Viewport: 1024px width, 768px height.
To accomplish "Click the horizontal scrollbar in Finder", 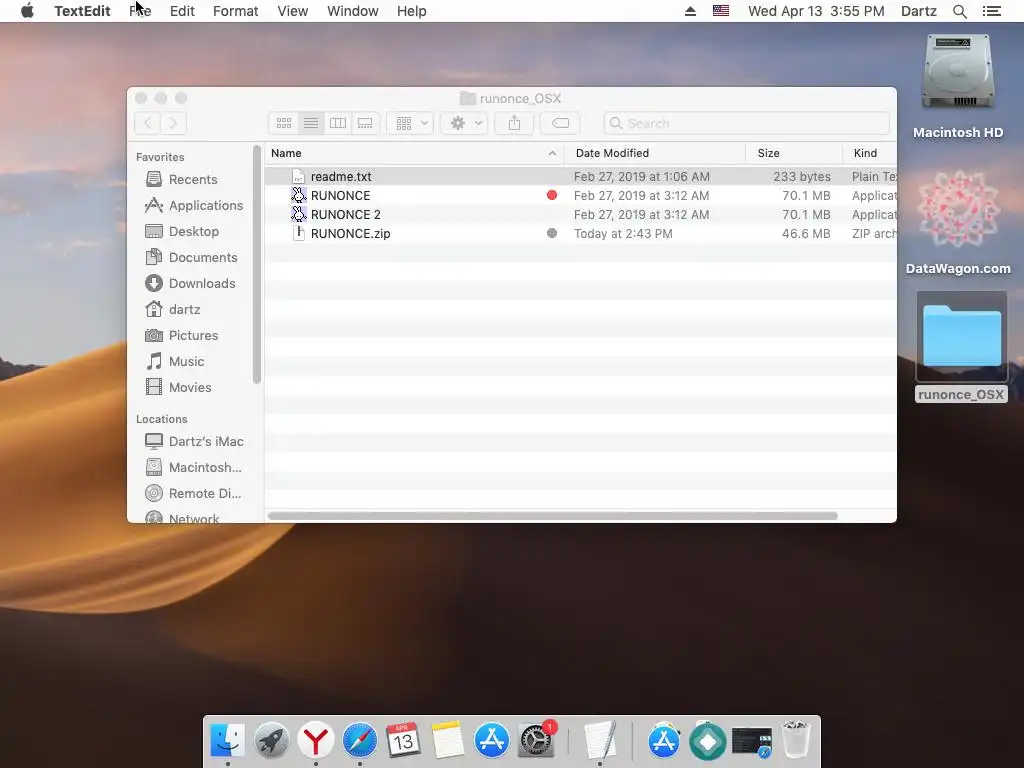I will click(x=552, y=516).
